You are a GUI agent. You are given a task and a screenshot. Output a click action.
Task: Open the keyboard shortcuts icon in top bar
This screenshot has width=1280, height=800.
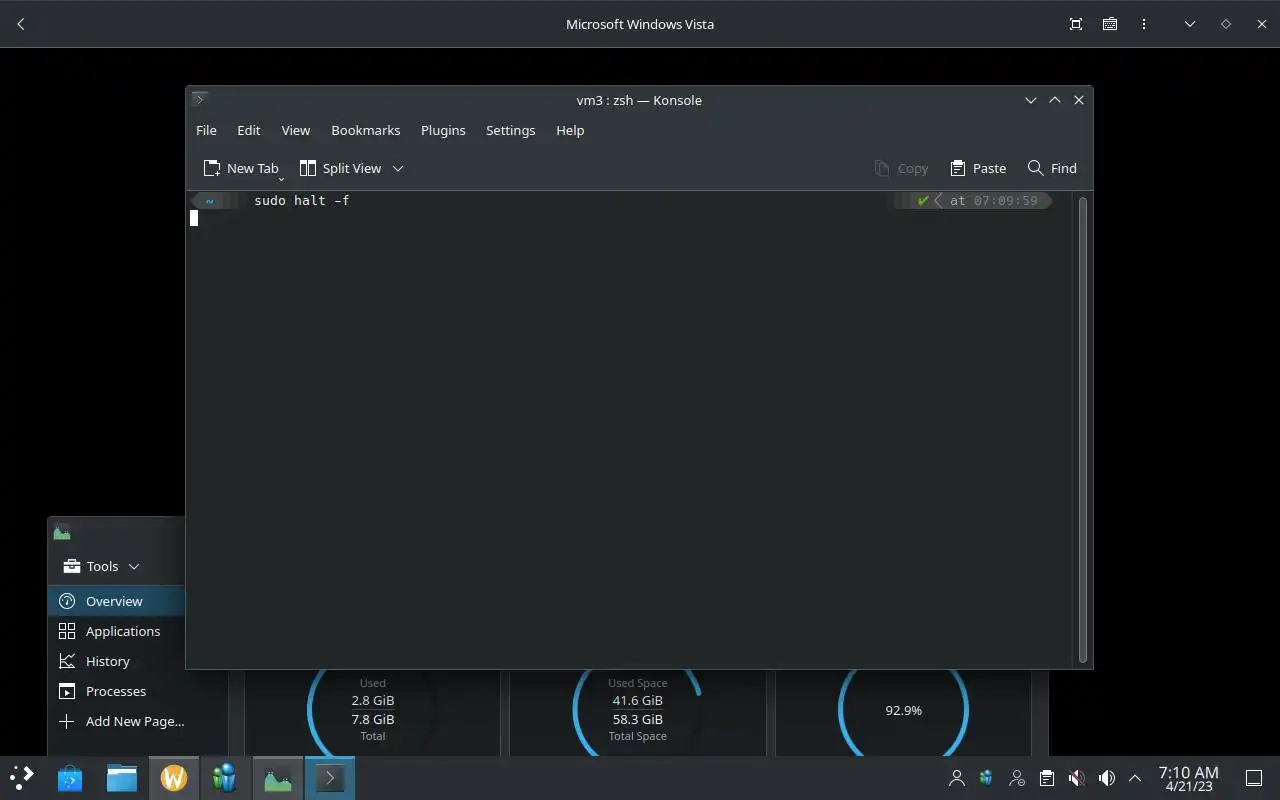pyautogui.click(x=1110, y=24)
